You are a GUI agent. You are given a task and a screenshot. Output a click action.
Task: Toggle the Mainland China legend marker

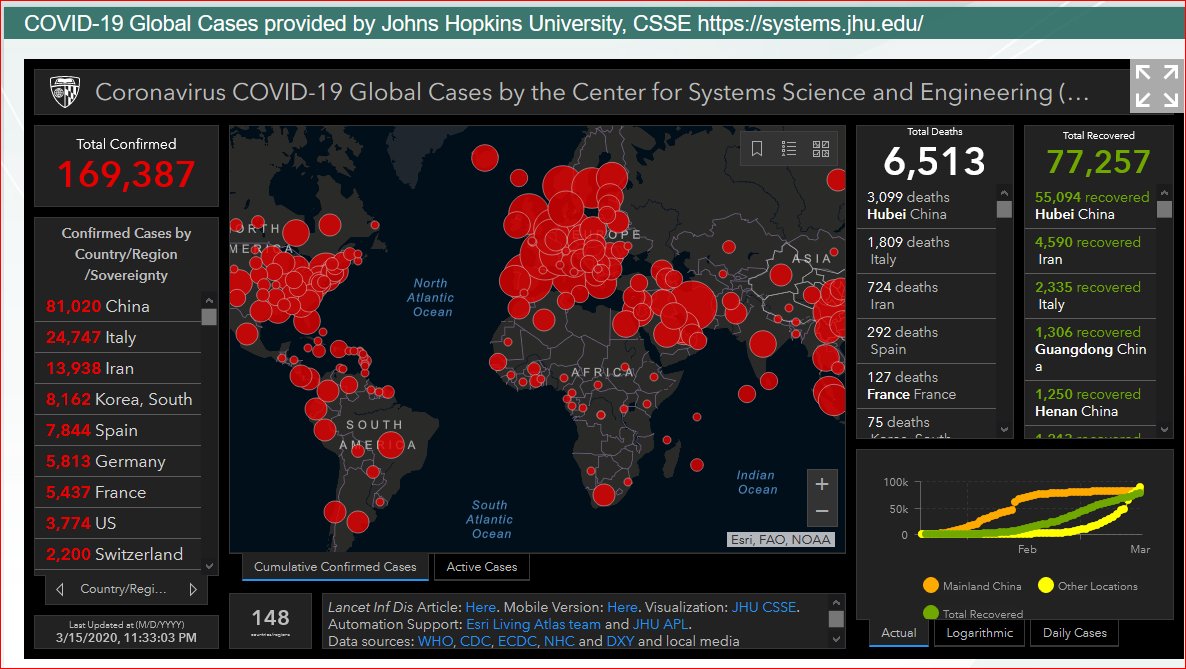click(x=931, y=585)
